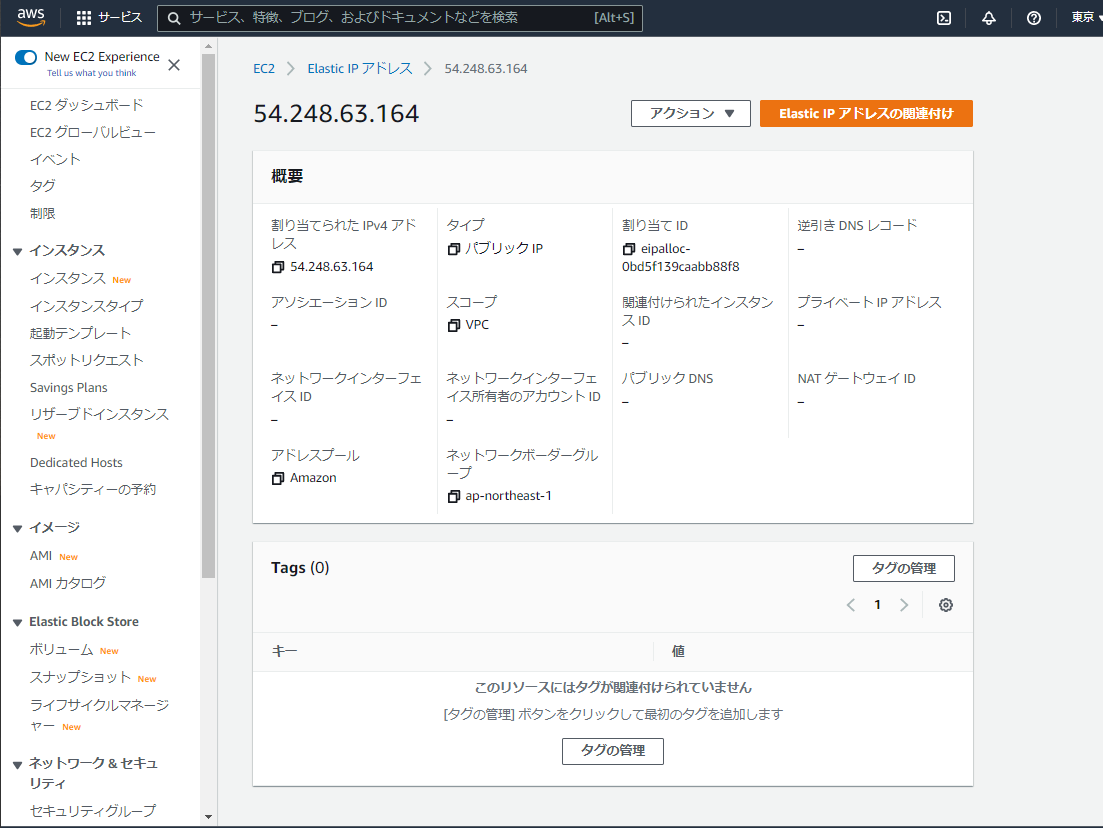Focus the services search field
The width and height of the screenshot is (1103, 828).
400,18
